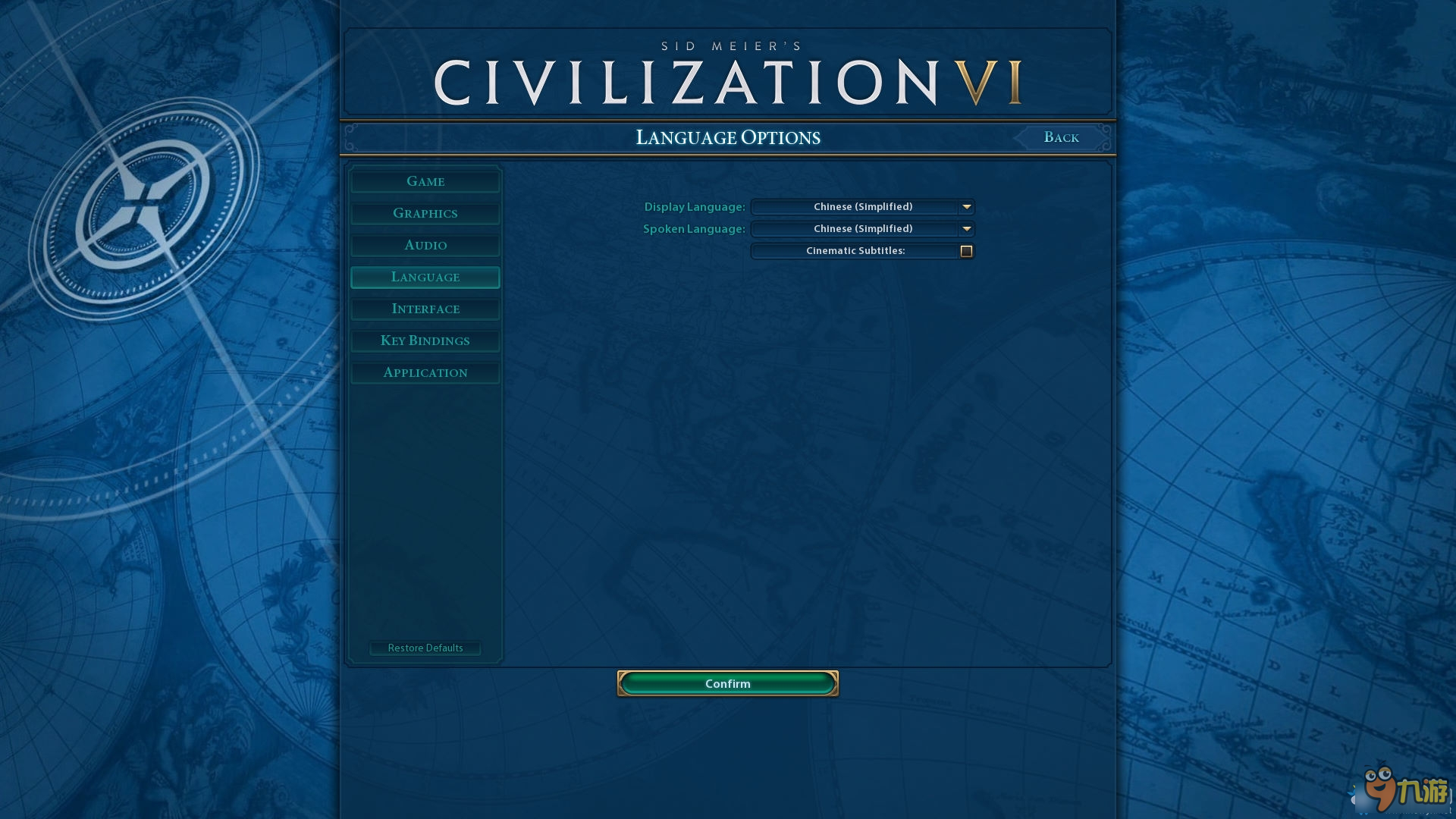Navigate back using the Back button

click(x=1061, y=137)
